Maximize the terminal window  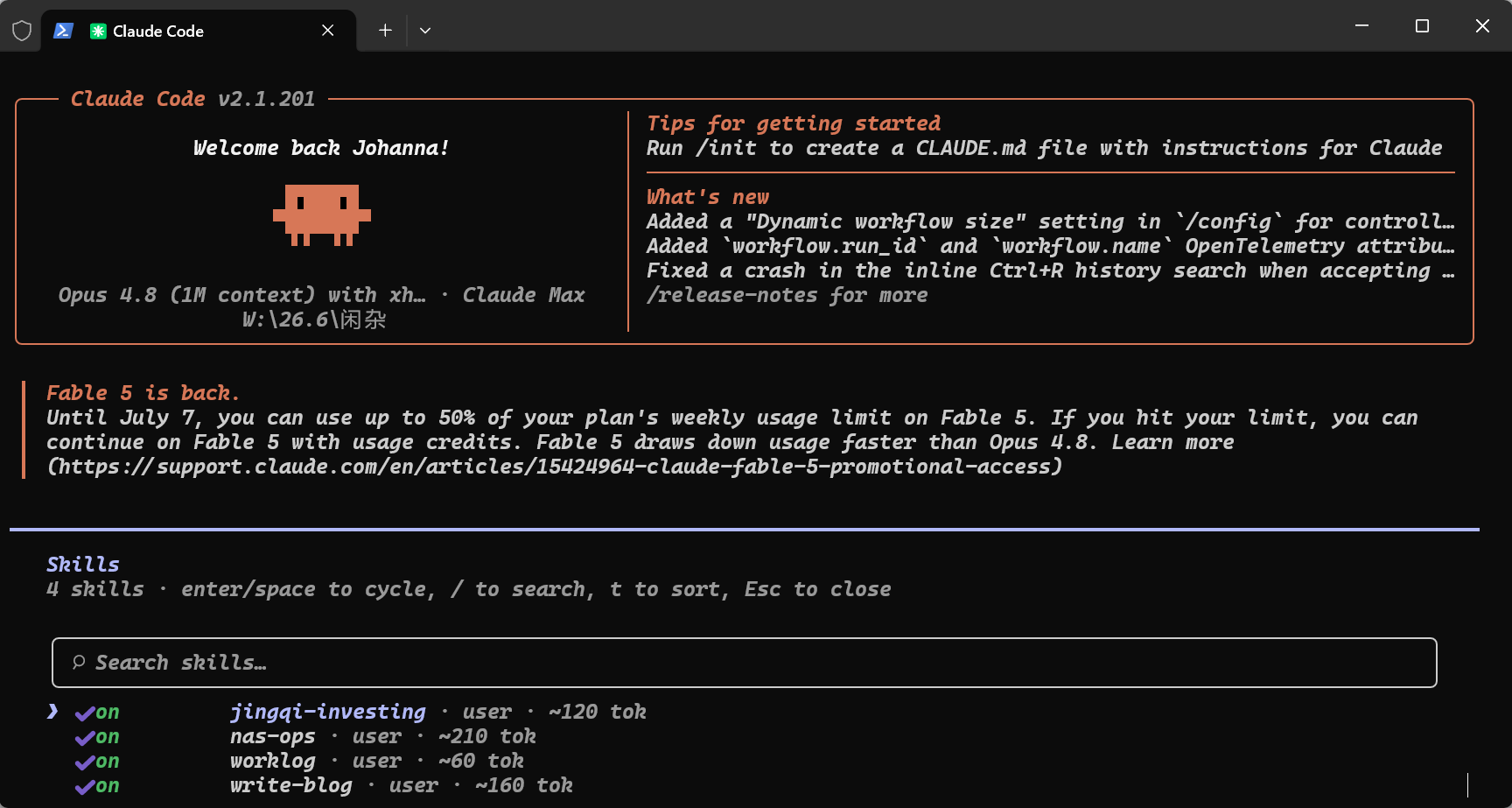click(x=1422, y=26)
